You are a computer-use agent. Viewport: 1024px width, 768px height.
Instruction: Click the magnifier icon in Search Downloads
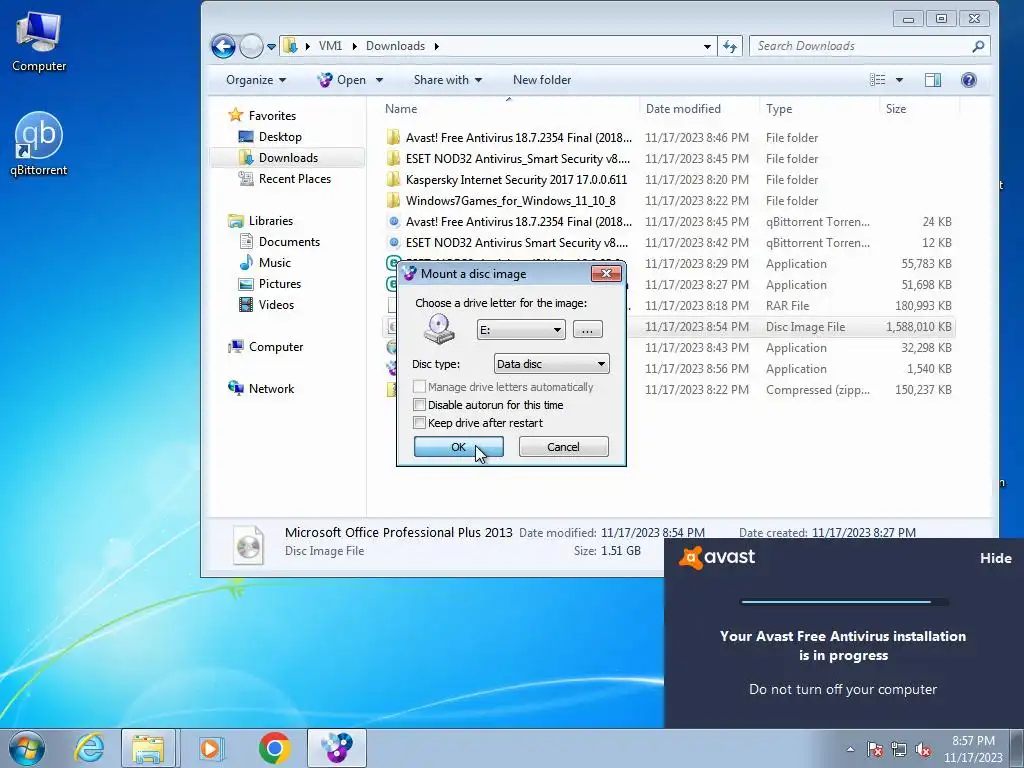click(x=978, y=46)
